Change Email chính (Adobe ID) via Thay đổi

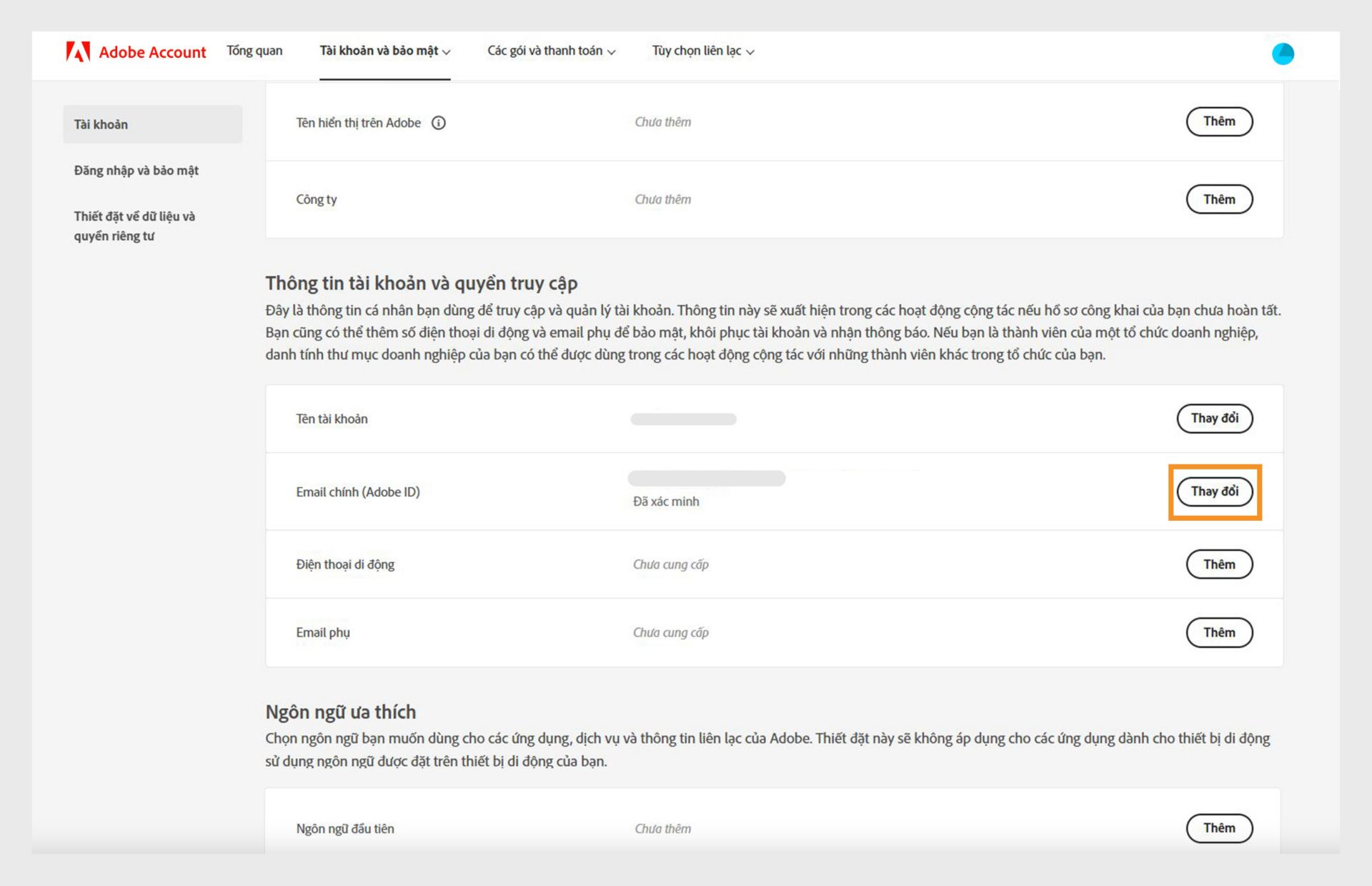[1214, 492]
